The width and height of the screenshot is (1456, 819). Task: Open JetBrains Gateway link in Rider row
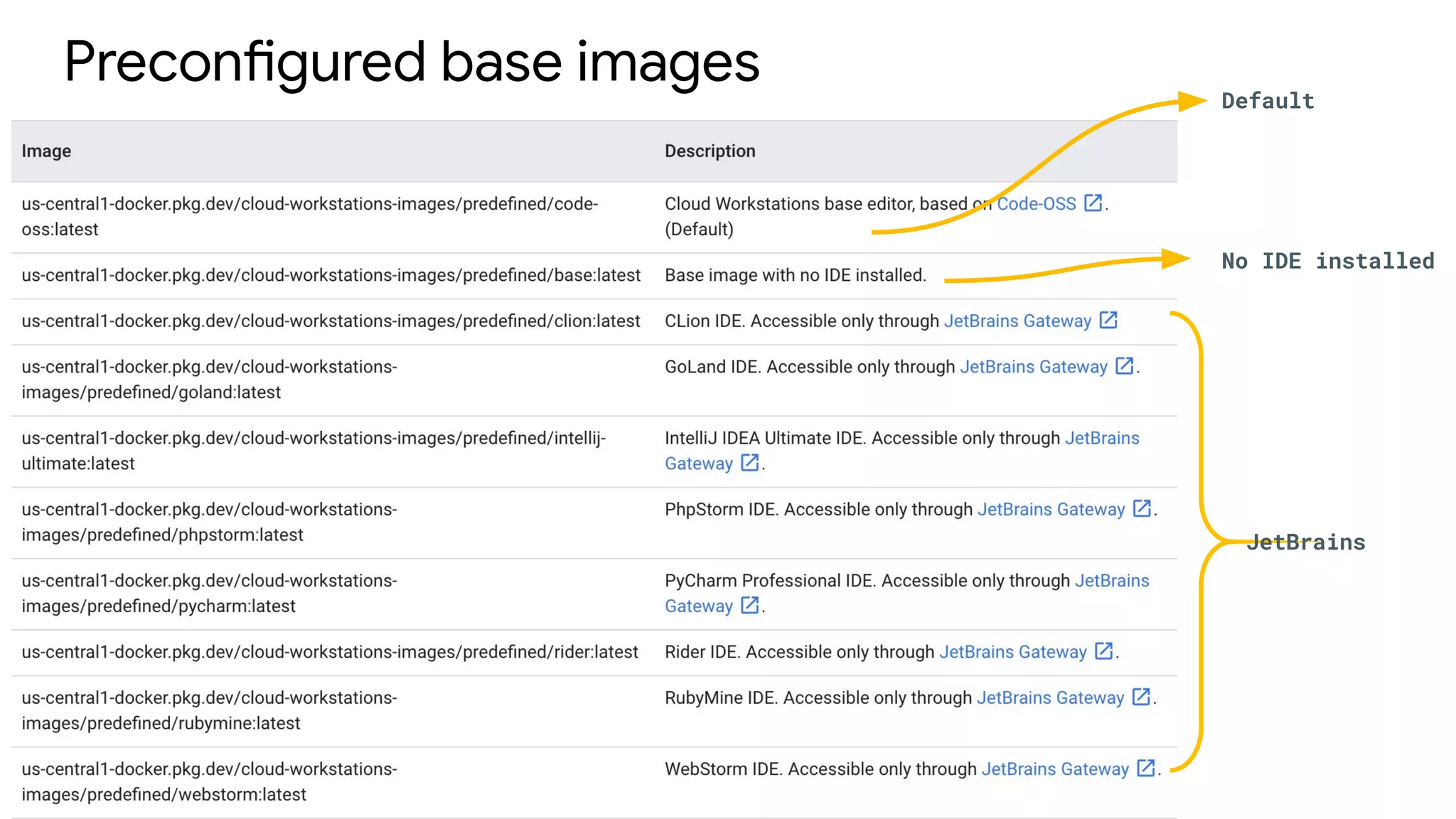coord(1013,653)
